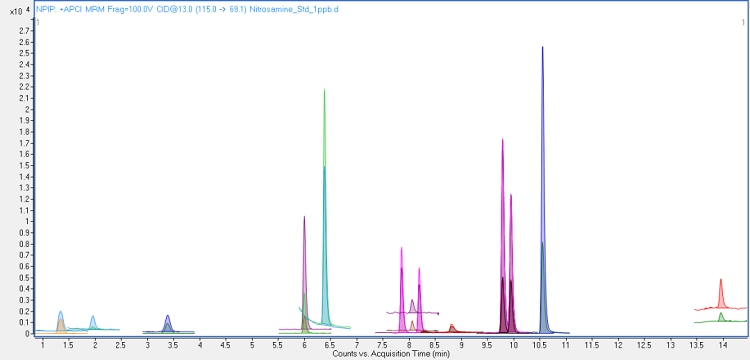Viewport: 750px width, 360px height.
Task: Click the 2.7 tick on the counts axis
Action: click(x=25, y=31)
